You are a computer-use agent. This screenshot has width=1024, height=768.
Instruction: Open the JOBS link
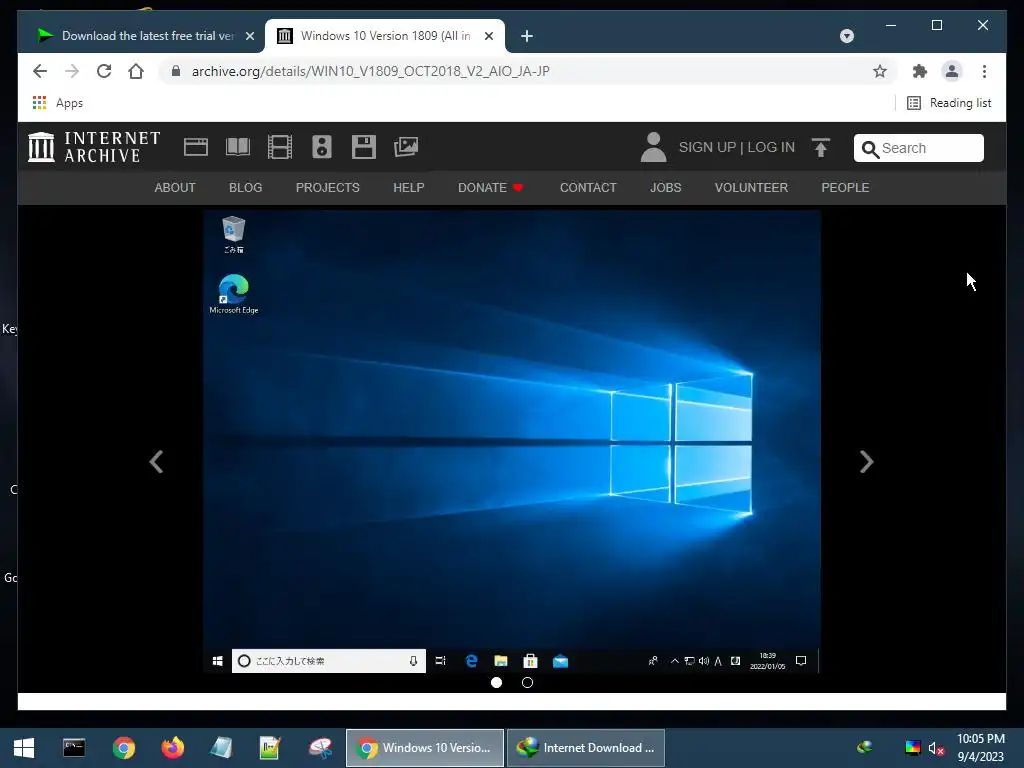coord(665,188)
